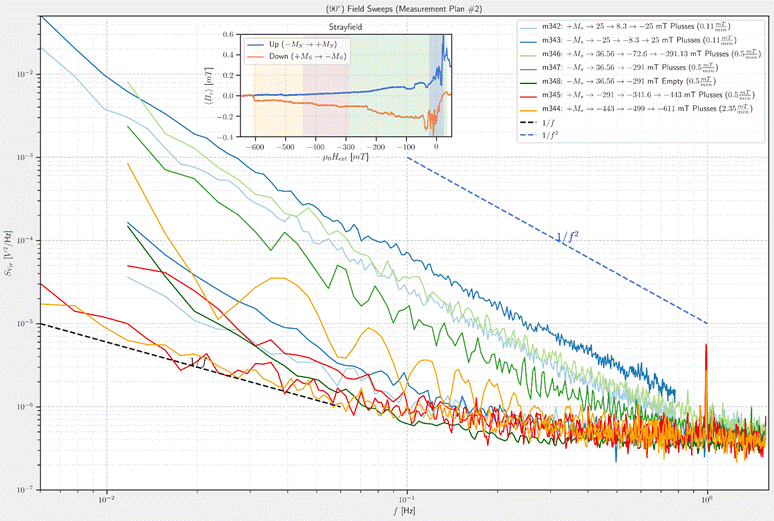Click the red spike peak at 1 Hz
The height and width of the screenshot is (521, 774).
click(x=707, y=347)
